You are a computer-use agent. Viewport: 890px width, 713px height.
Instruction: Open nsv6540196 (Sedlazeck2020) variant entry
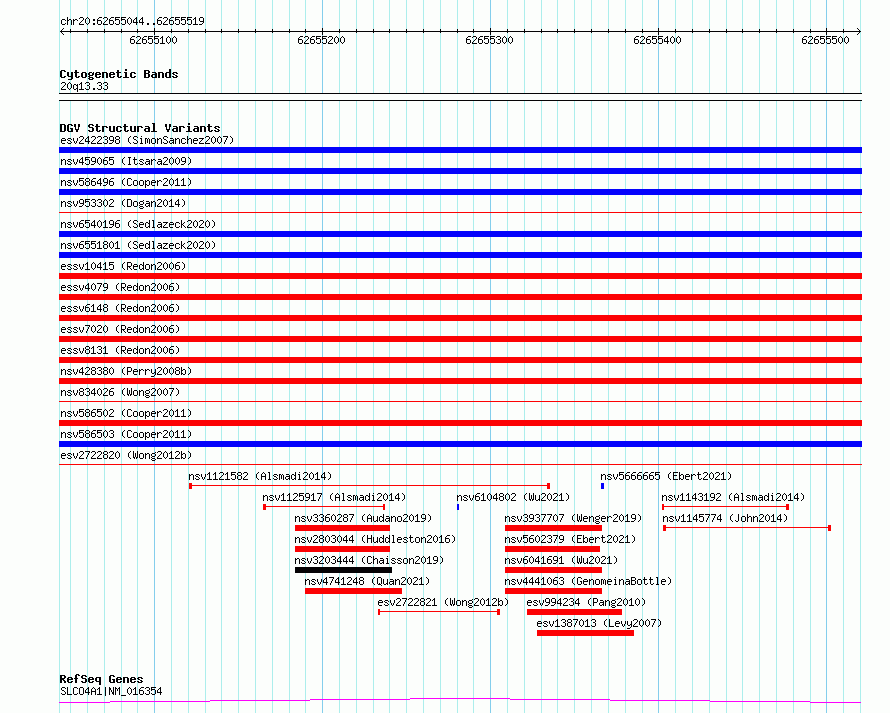(x=138, y=224)
